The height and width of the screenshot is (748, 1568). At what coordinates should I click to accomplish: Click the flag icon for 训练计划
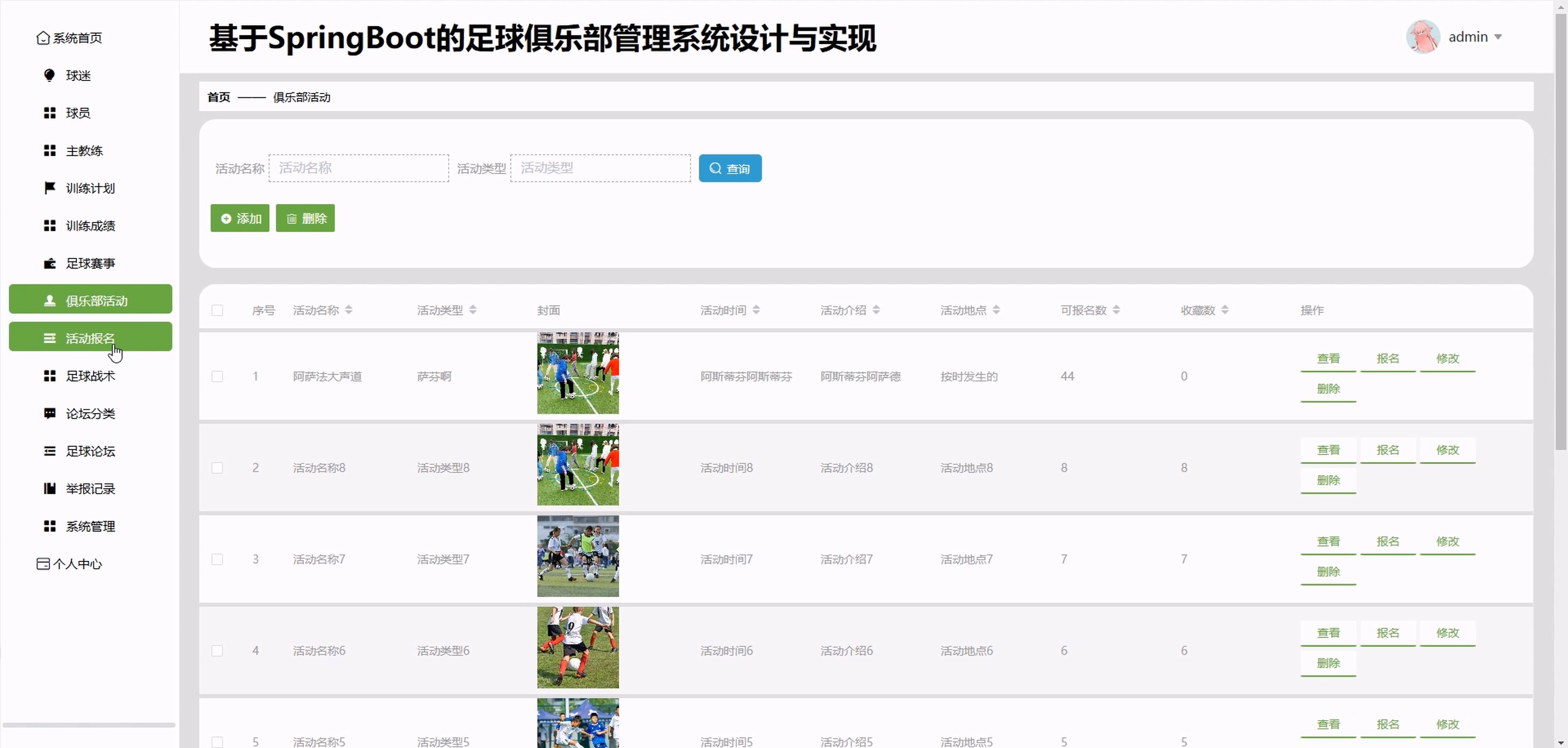point(49,188)
